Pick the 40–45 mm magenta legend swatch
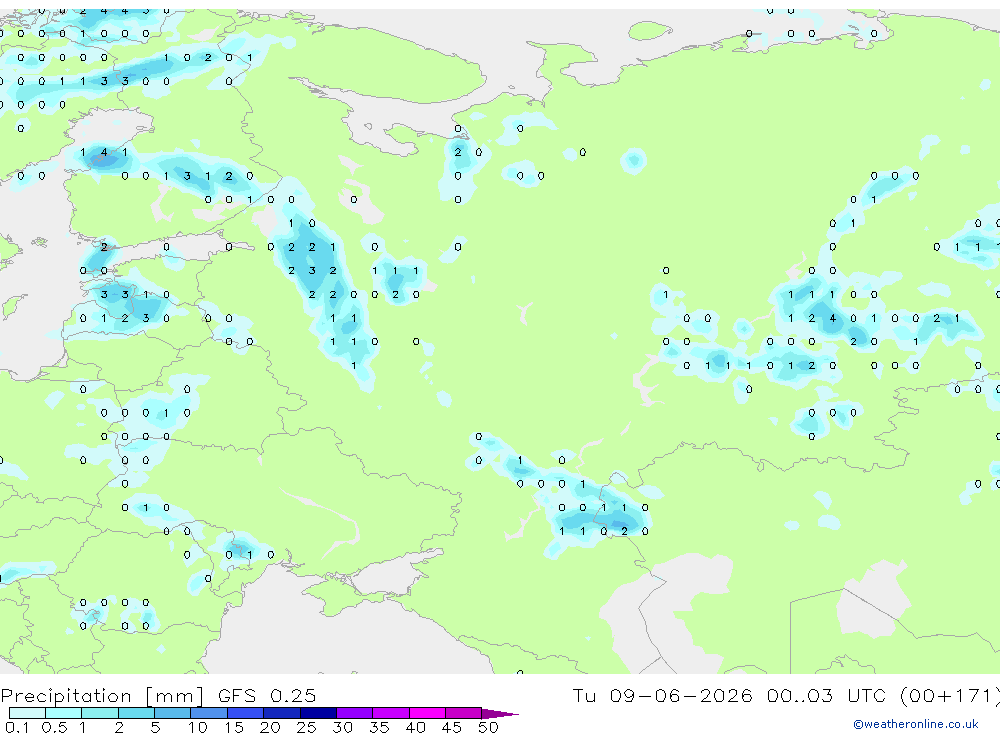The width and height of the screenshot is (1000, 733). tap(427, 713)
